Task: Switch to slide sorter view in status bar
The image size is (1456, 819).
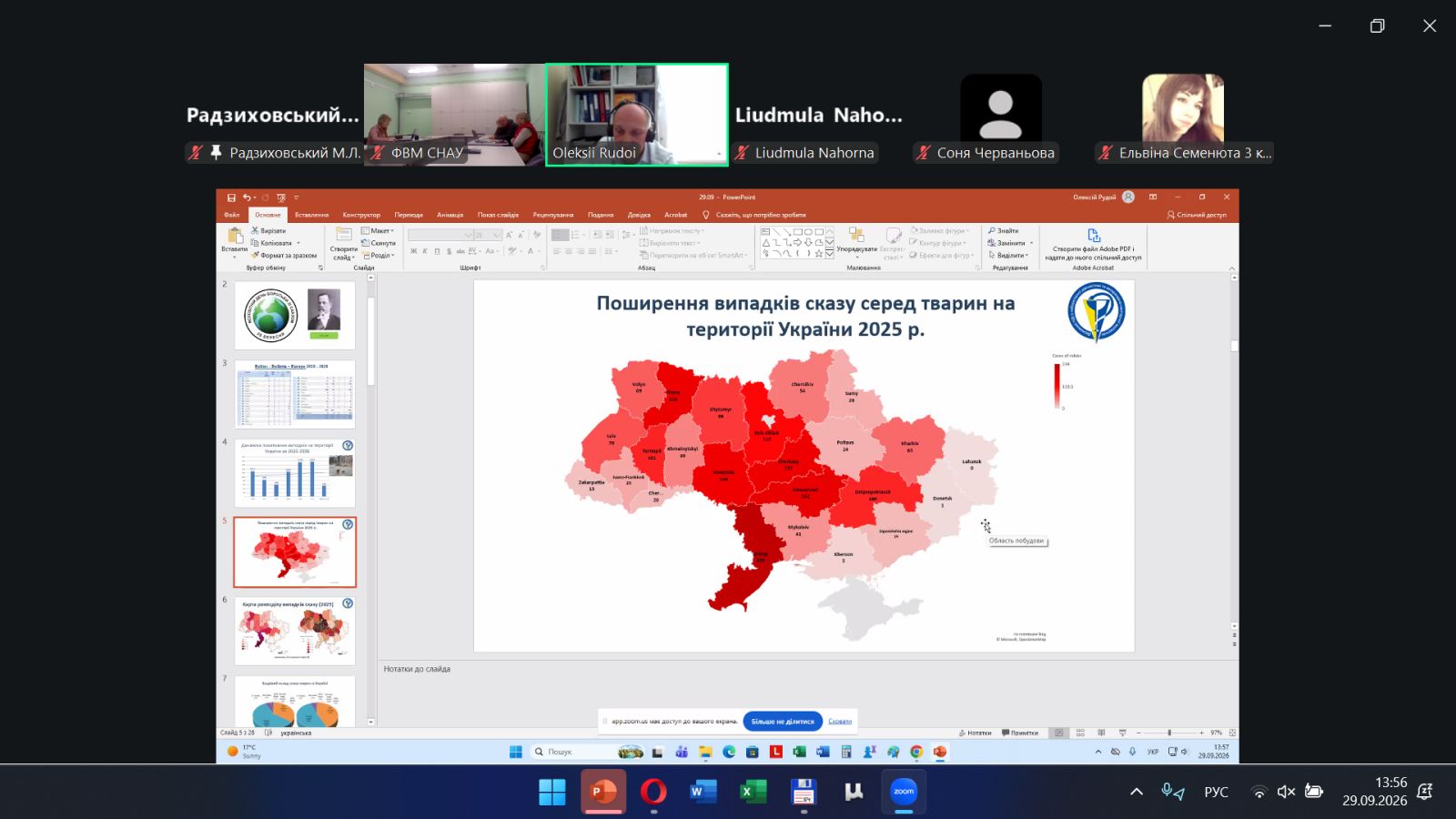Action: tap(1080, 733)
